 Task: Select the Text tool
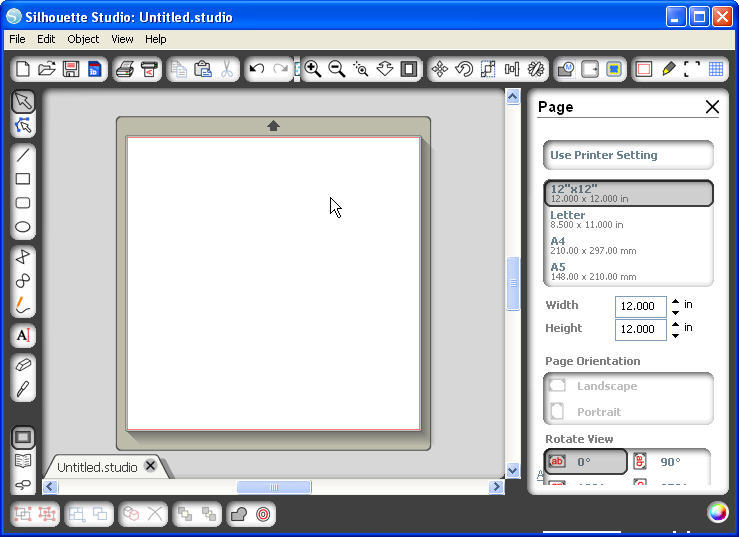point(23,335)
